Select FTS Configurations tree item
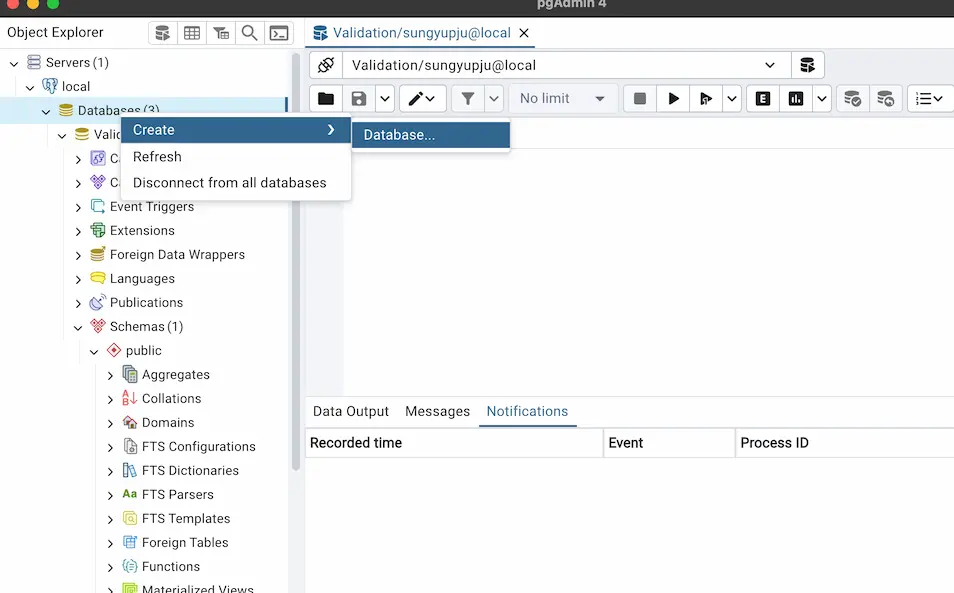954x593 pixels. click(x=198, y=446)
